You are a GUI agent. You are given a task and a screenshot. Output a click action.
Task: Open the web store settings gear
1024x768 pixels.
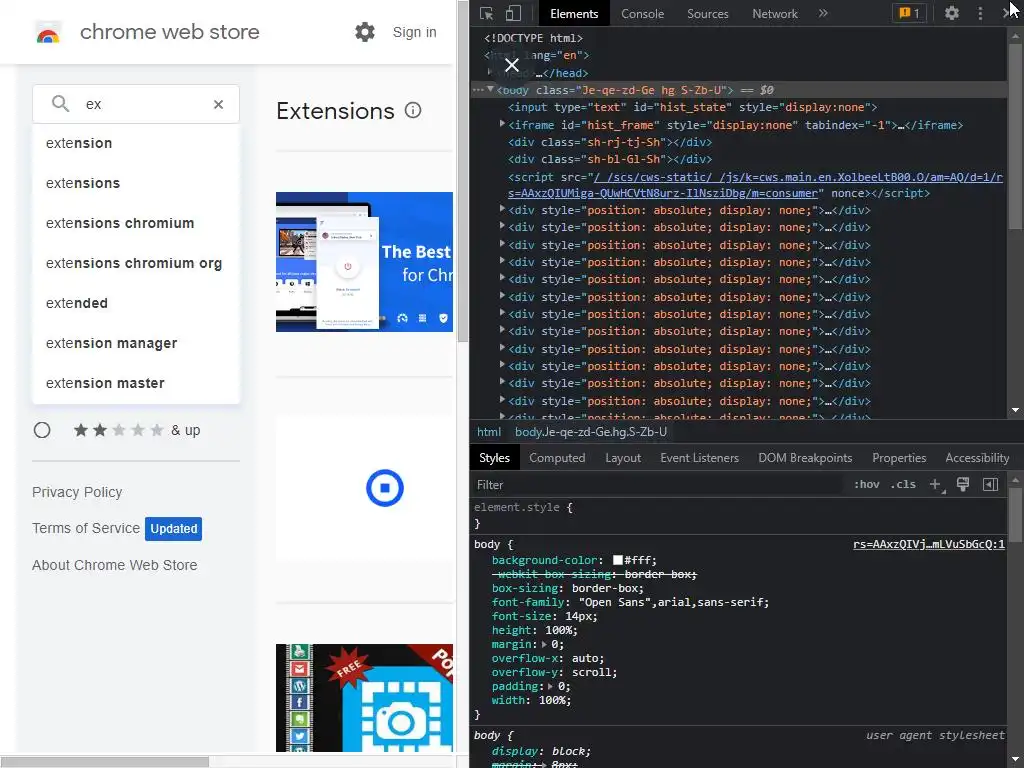[364, 32]
